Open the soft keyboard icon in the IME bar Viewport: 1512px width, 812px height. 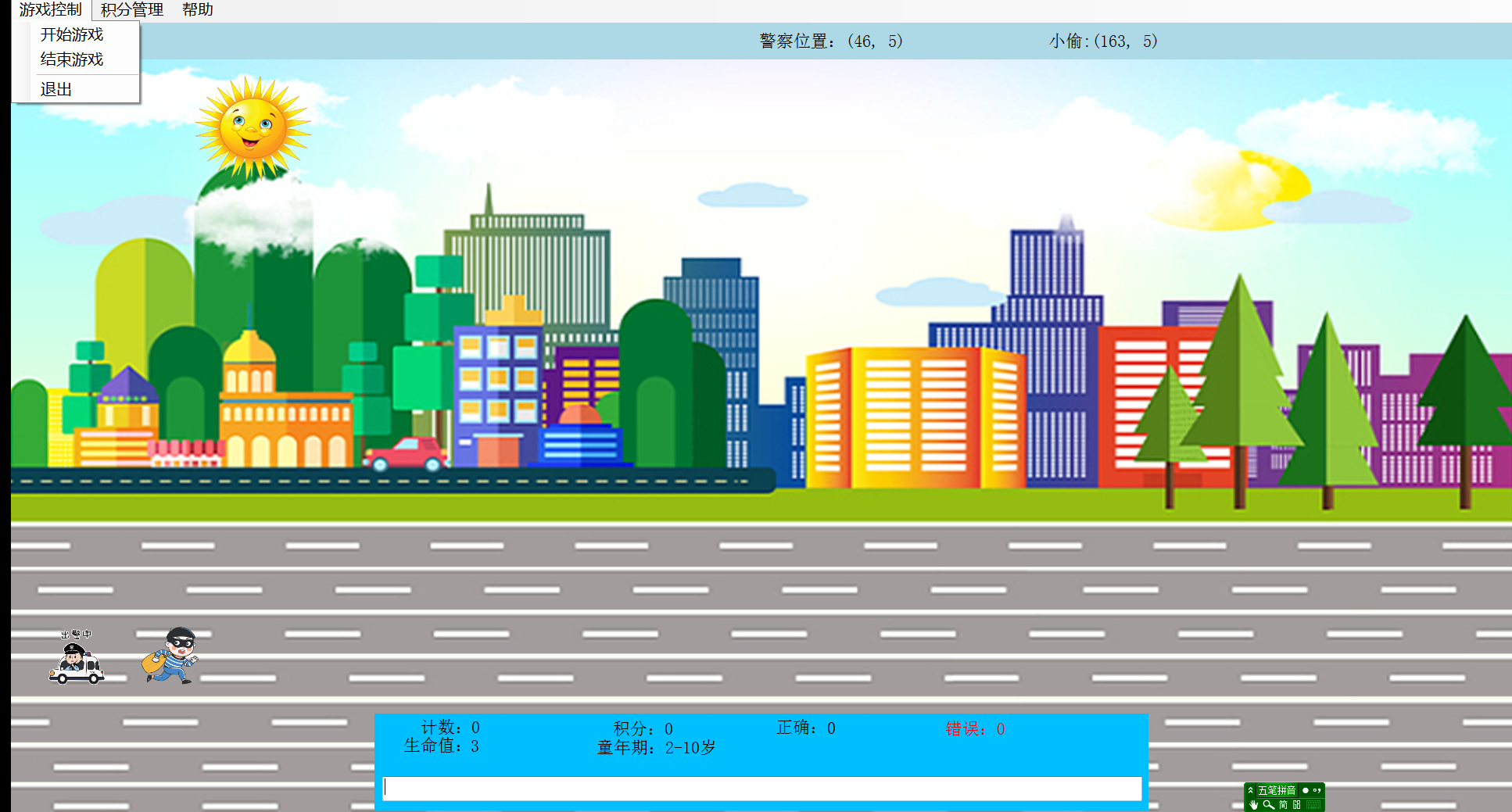[1313, 805]
